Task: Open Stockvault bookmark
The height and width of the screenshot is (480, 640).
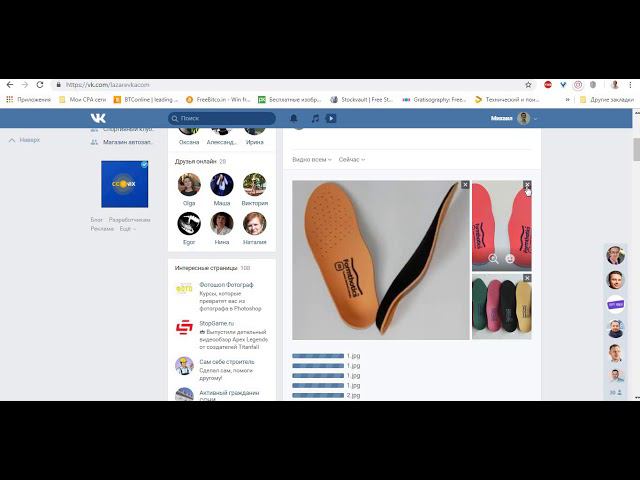Action: pyautogui.click(x=362, y=100)
